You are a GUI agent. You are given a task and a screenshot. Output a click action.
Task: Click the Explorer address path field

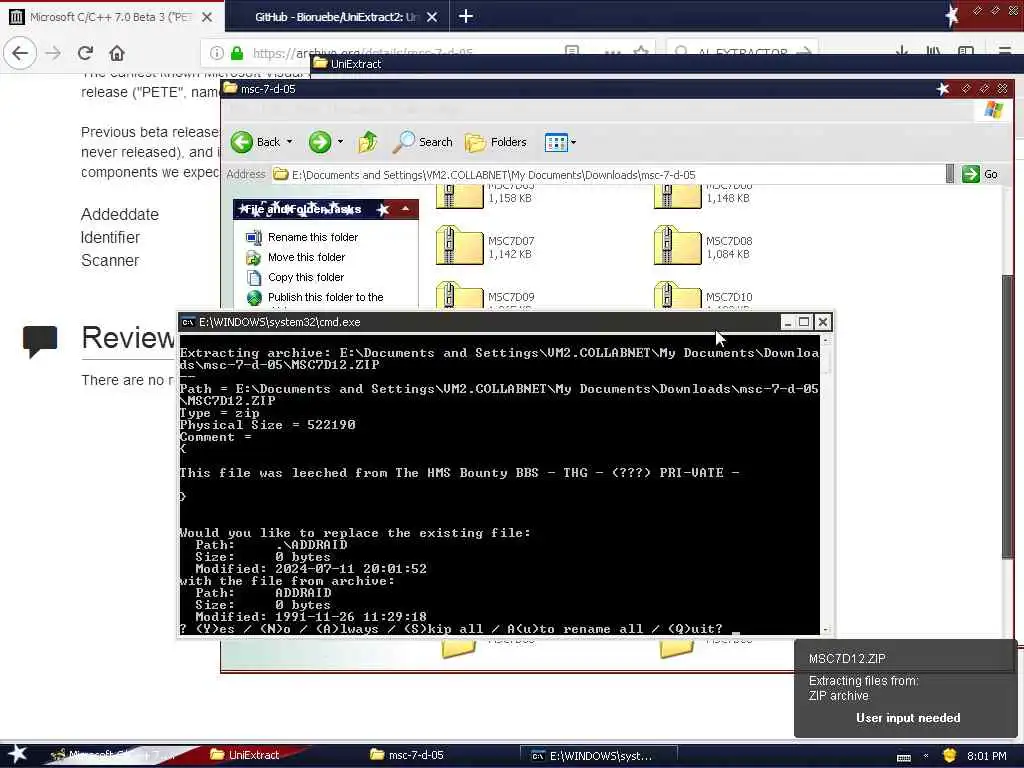pyautogui.click(x=607, y=174)
